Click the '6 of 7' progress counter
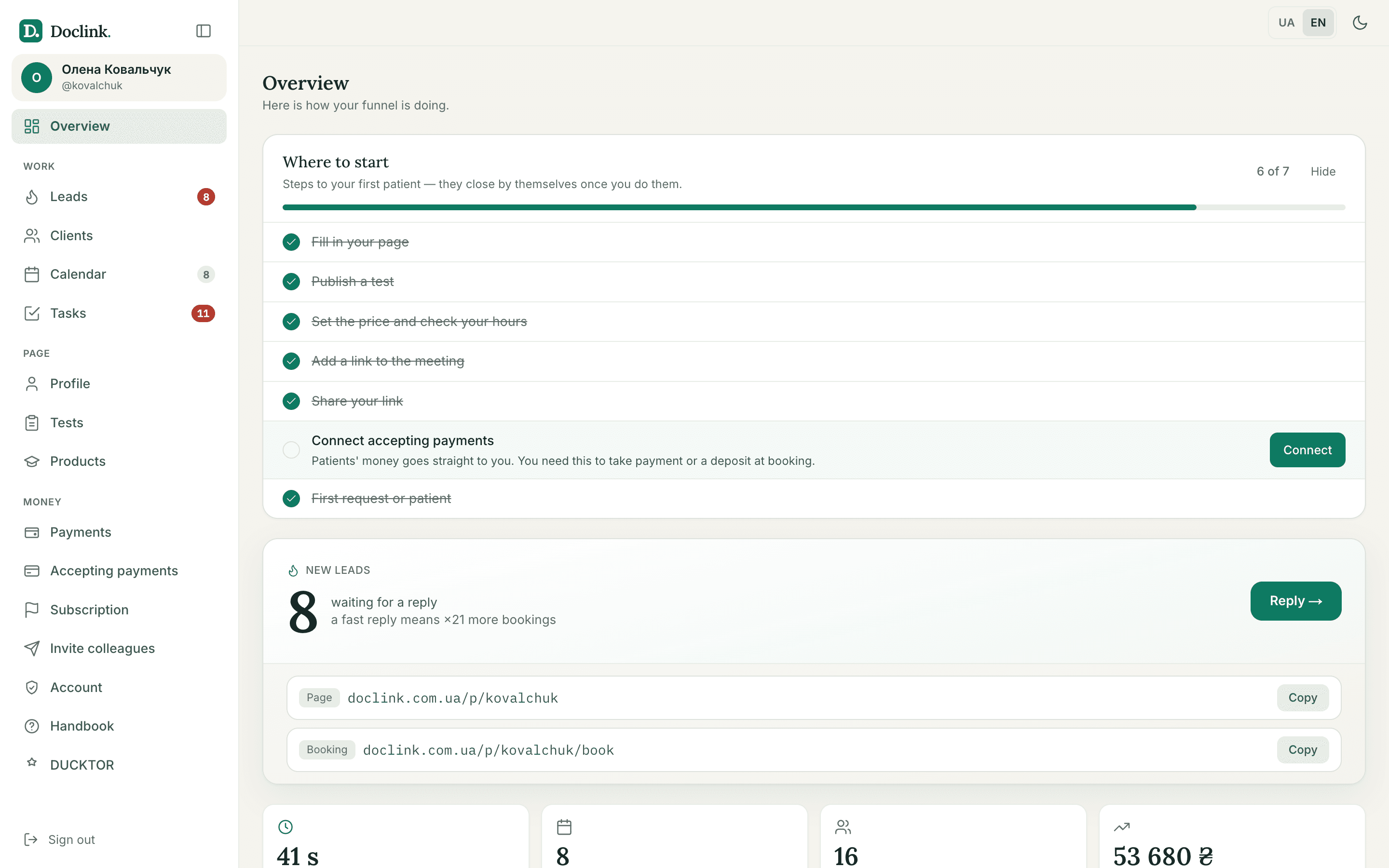 pos(1272,171)
